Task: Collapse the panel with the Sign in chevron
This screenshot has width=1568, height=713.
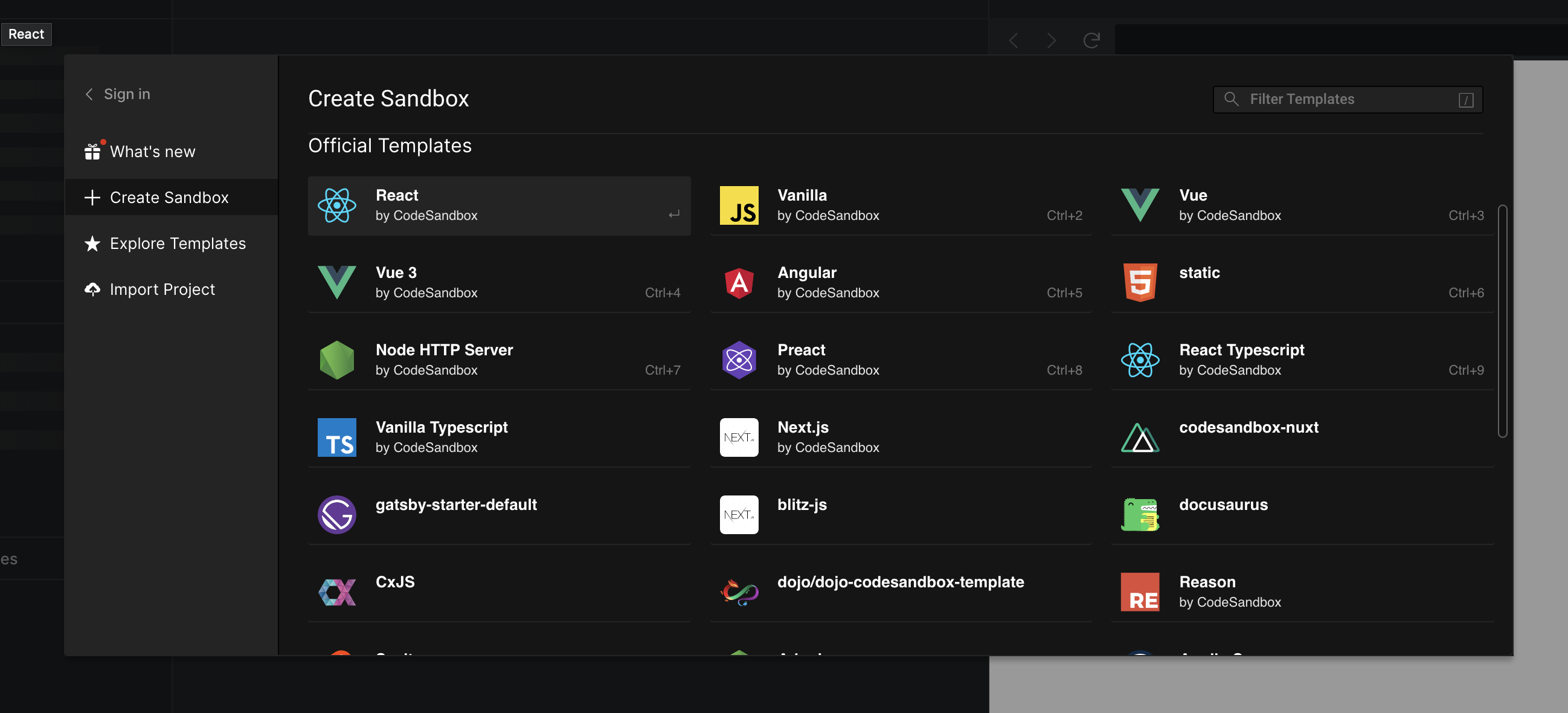Action: (x=89, y=94)
